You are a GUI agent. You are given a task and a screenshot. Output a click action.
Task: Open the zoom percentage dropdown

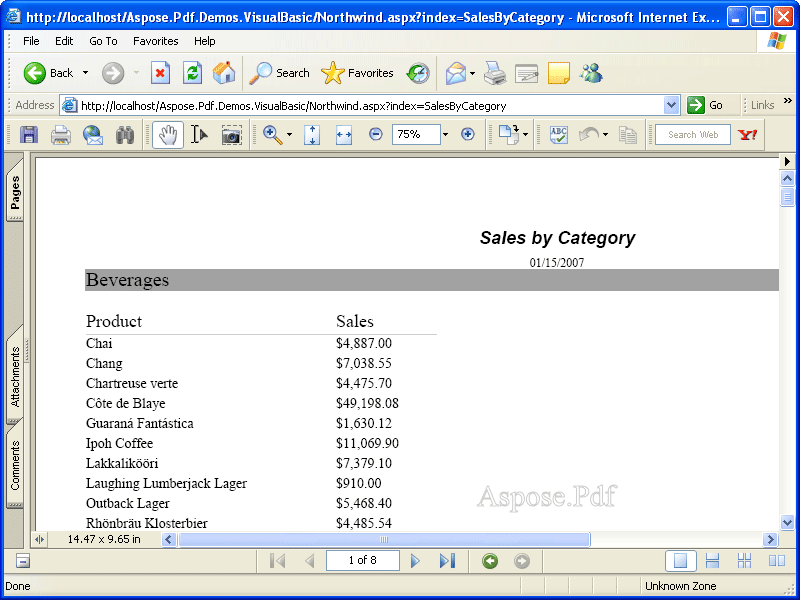(445, 134)
